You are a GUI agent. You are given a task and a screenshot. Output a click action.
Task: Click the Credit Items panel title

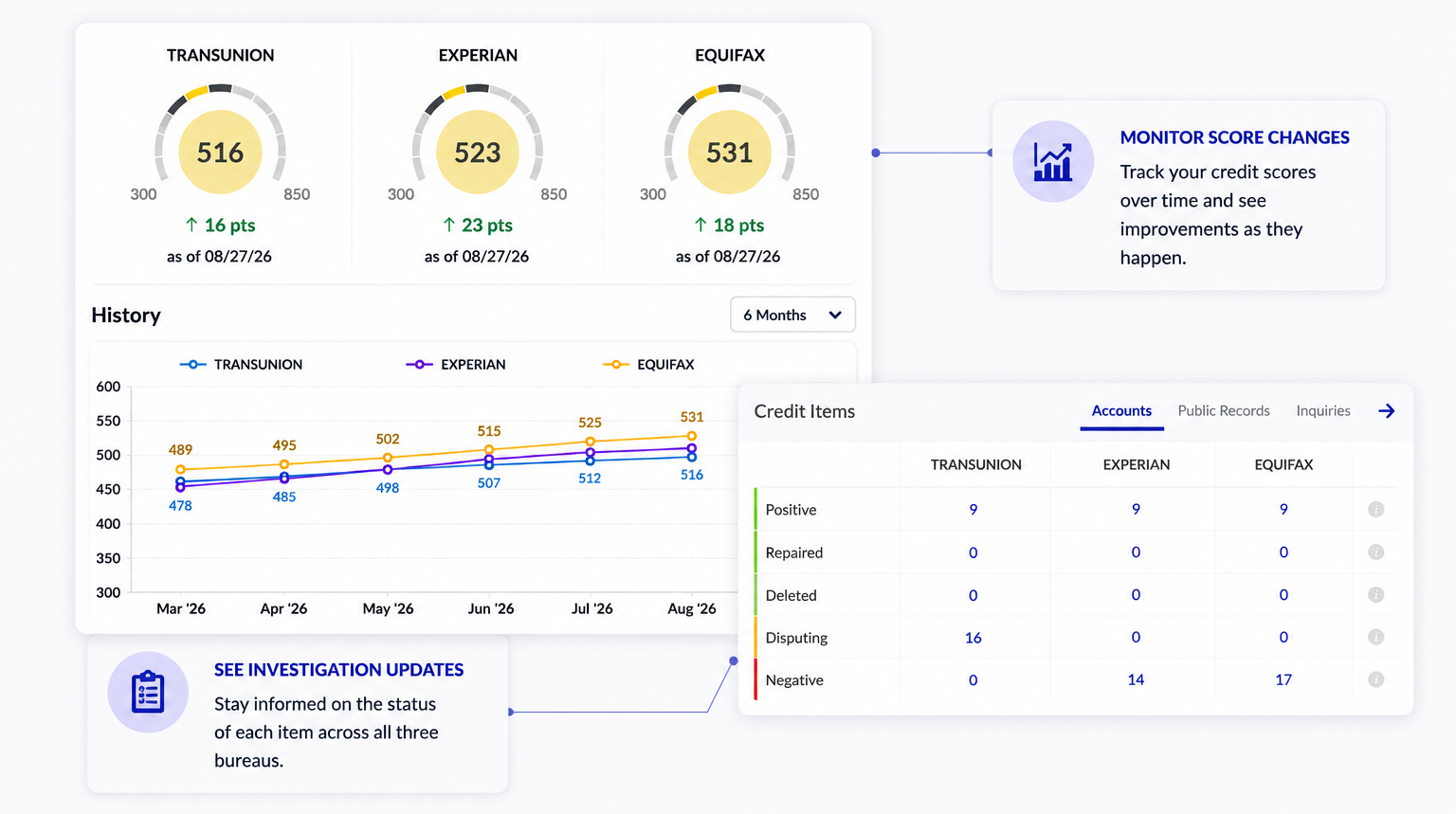pos(805,411)
